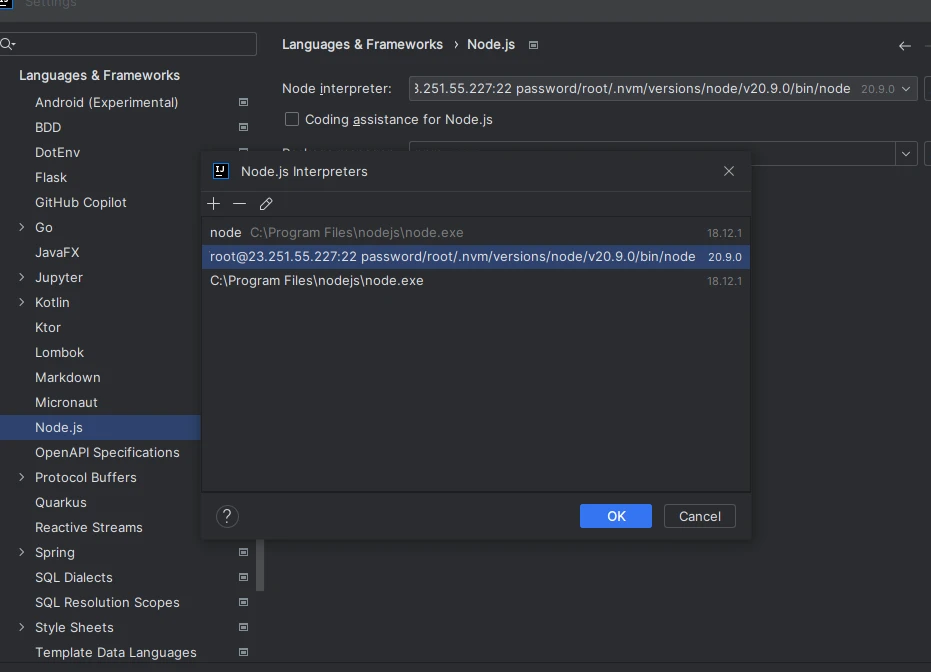Open JavaFX settings page

point(57,252)
